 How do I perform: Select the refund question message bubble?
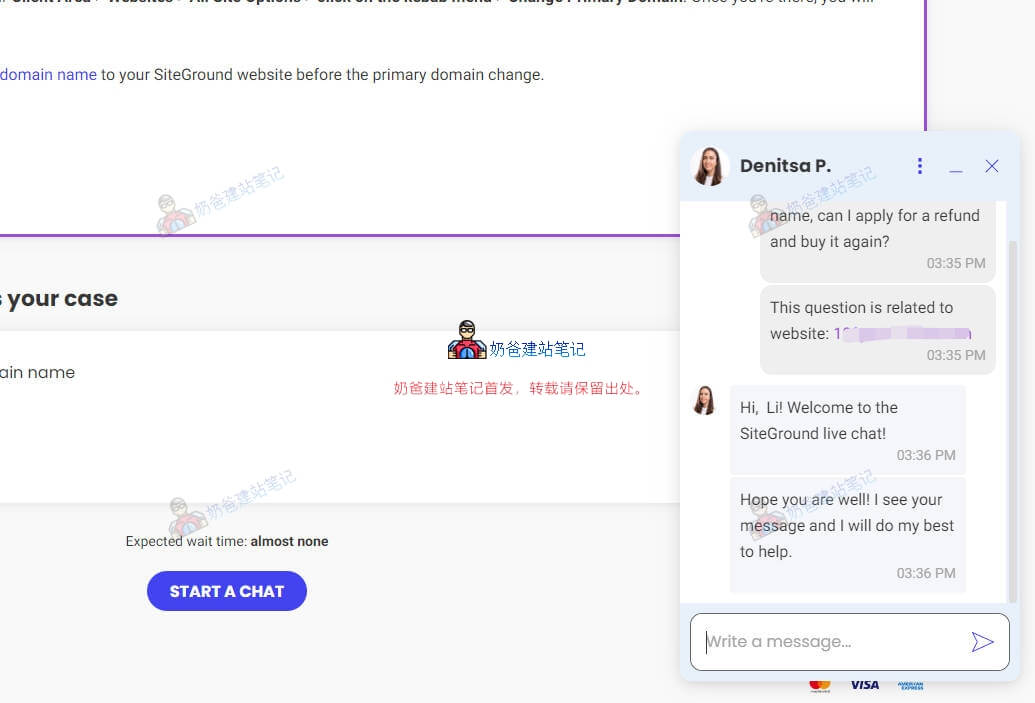click(877, 238)
